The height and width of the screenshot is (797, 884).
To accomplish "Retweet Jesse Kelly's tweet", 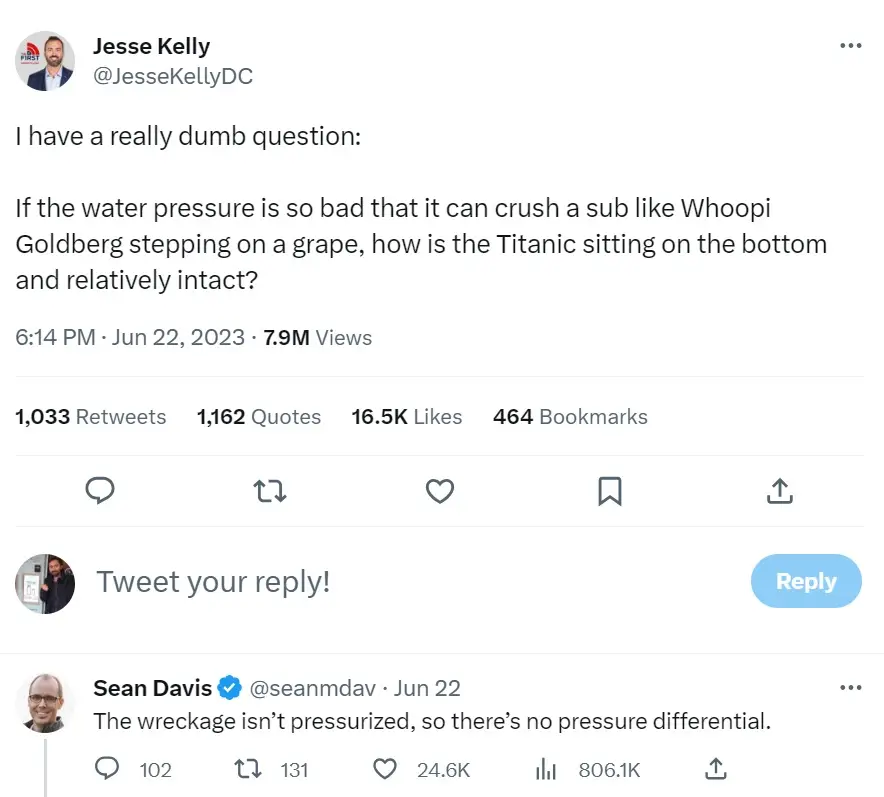I will tap(270, 491).
